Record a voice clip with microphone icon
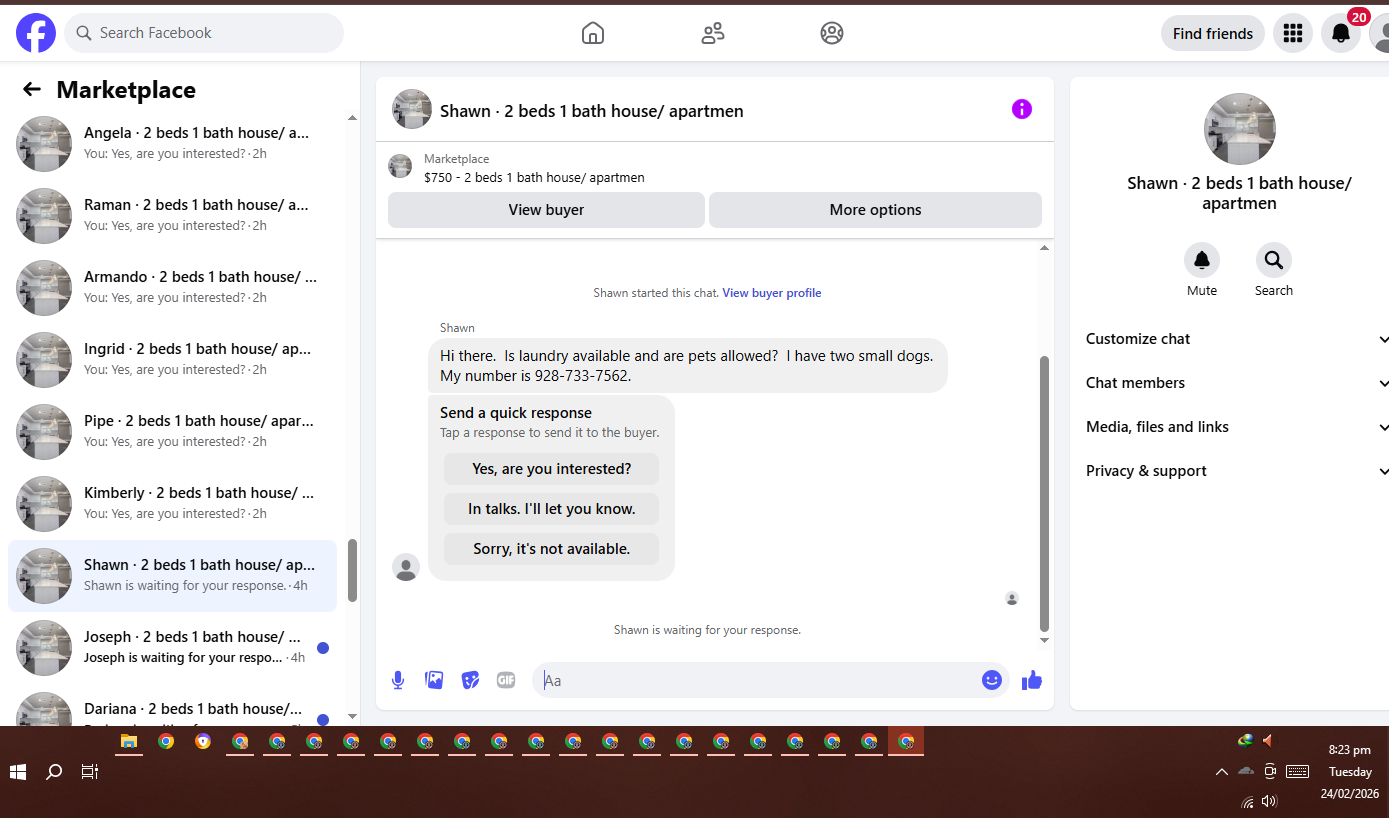This screenshot has height=818, width=1389. (398, 680)
